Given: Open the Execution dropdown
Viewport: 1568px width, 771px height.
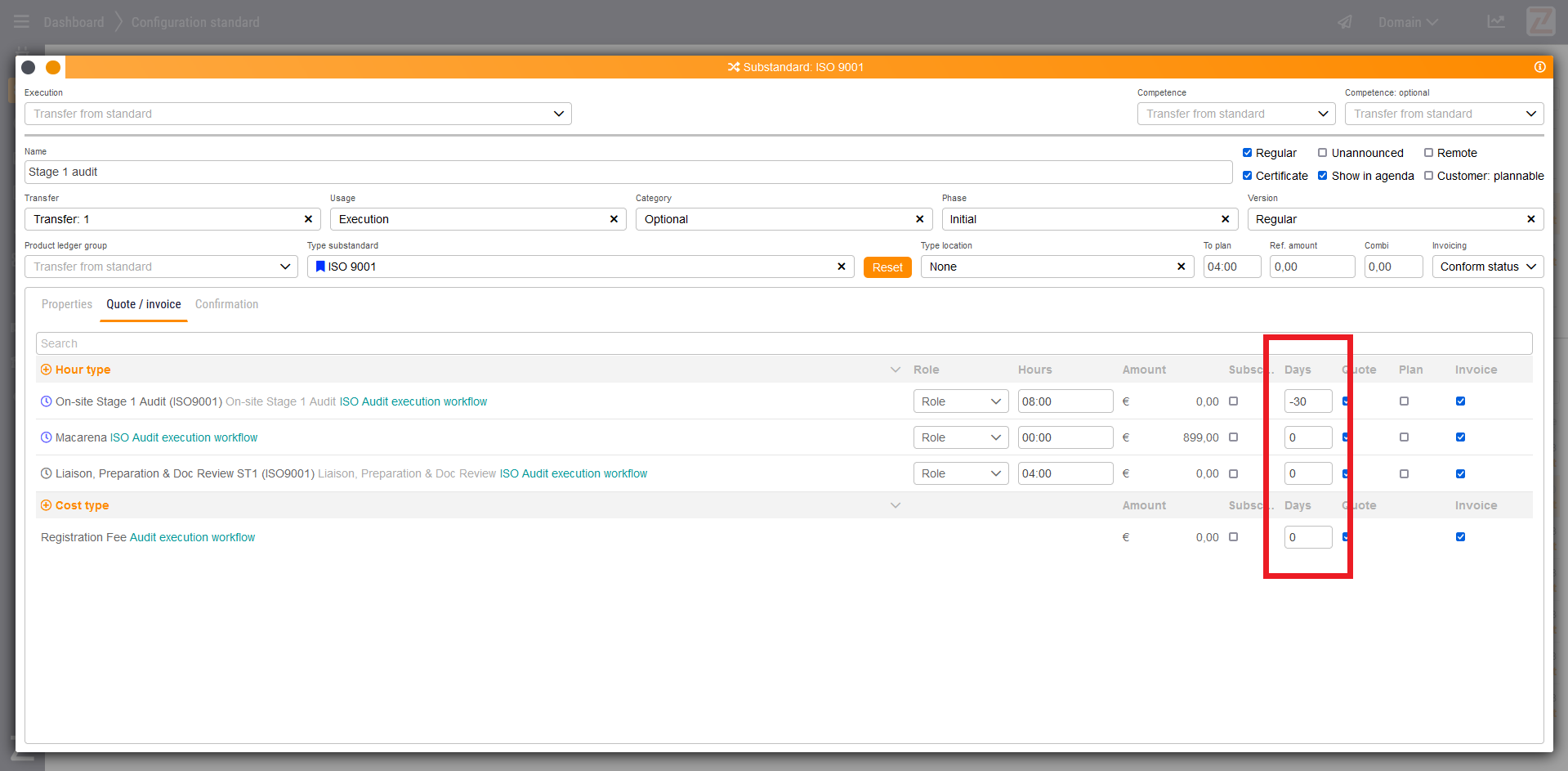Looking at the screenshot, I should pyautogui.click(x=297, y=114).
